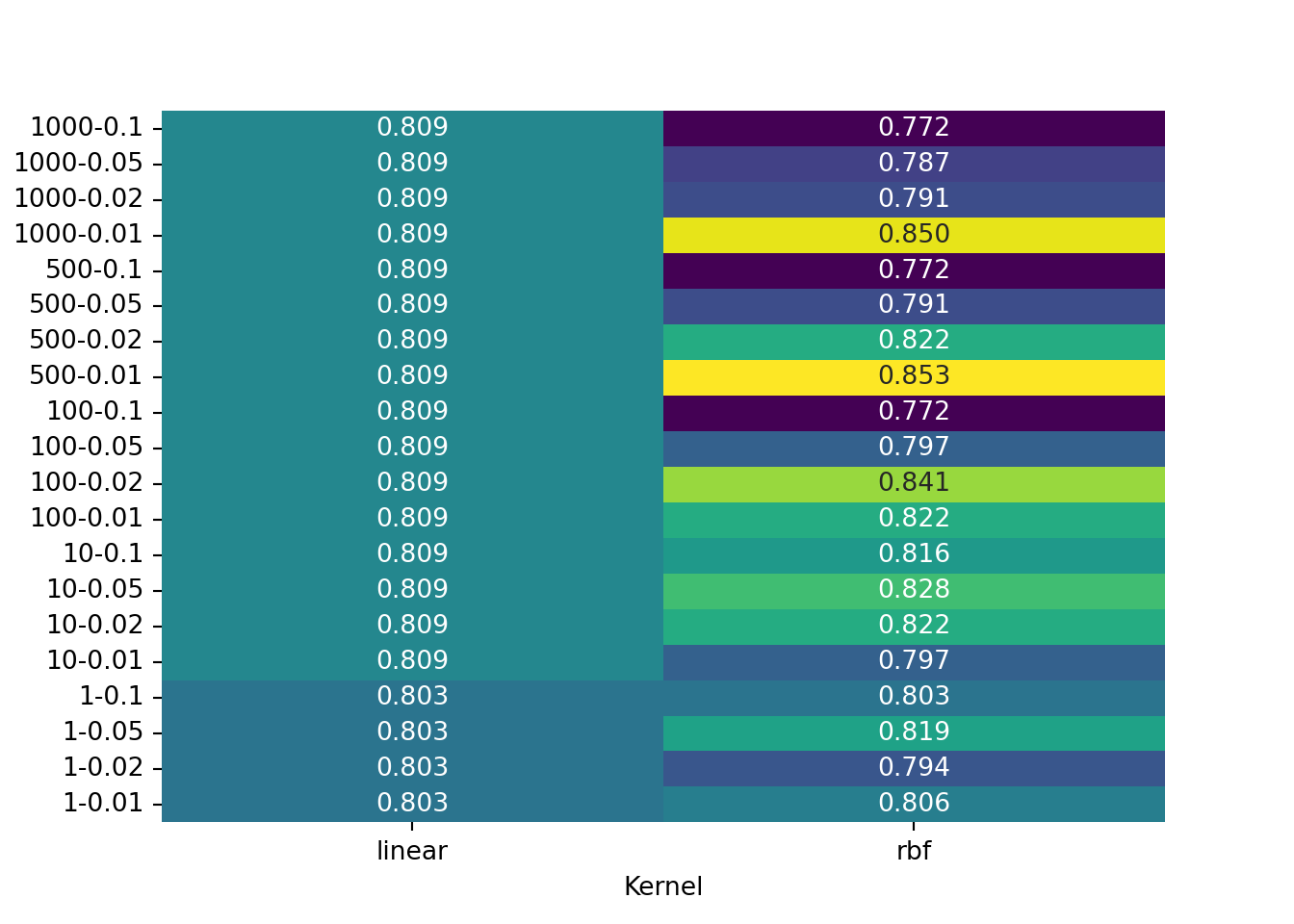Viewport: 1294px width, 924px height.
Task: Click the '1000-0.01' row label
Action: pos(78,235)
